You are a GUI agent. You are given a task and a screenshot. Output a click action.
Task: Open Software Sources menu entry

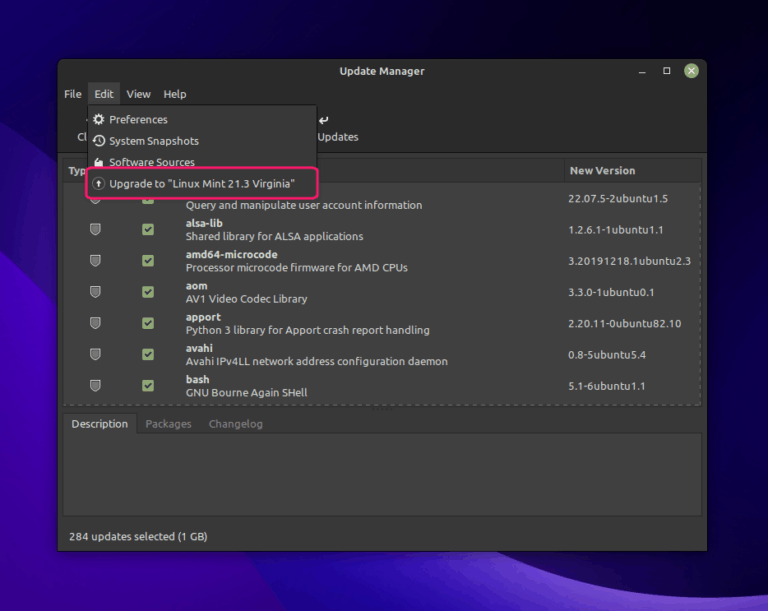point(202,162)
